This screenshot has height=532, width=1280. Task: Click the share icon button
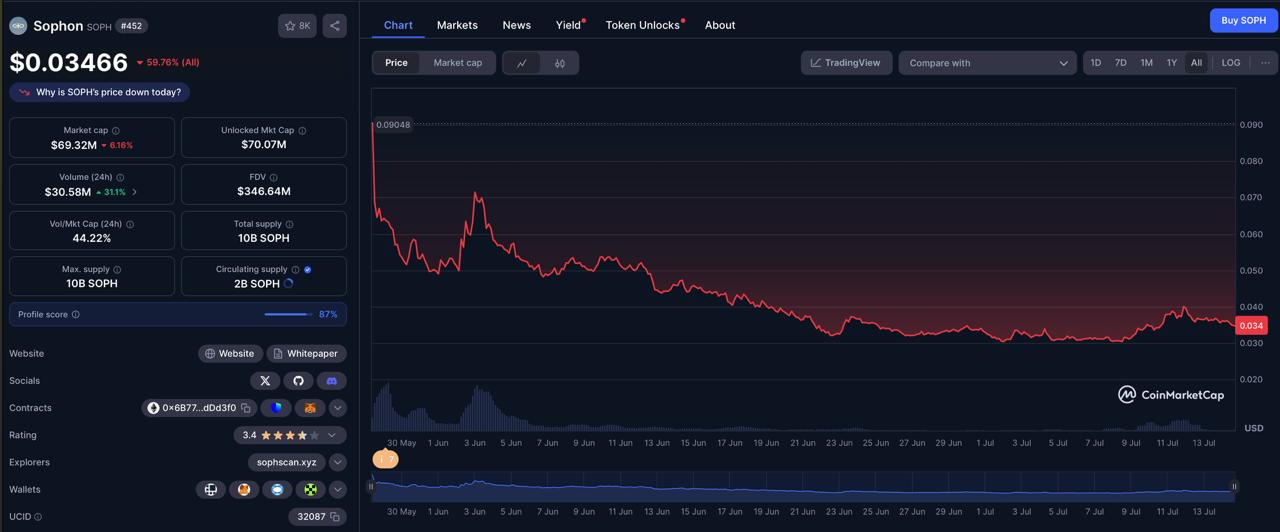click(x=335, y=26)
